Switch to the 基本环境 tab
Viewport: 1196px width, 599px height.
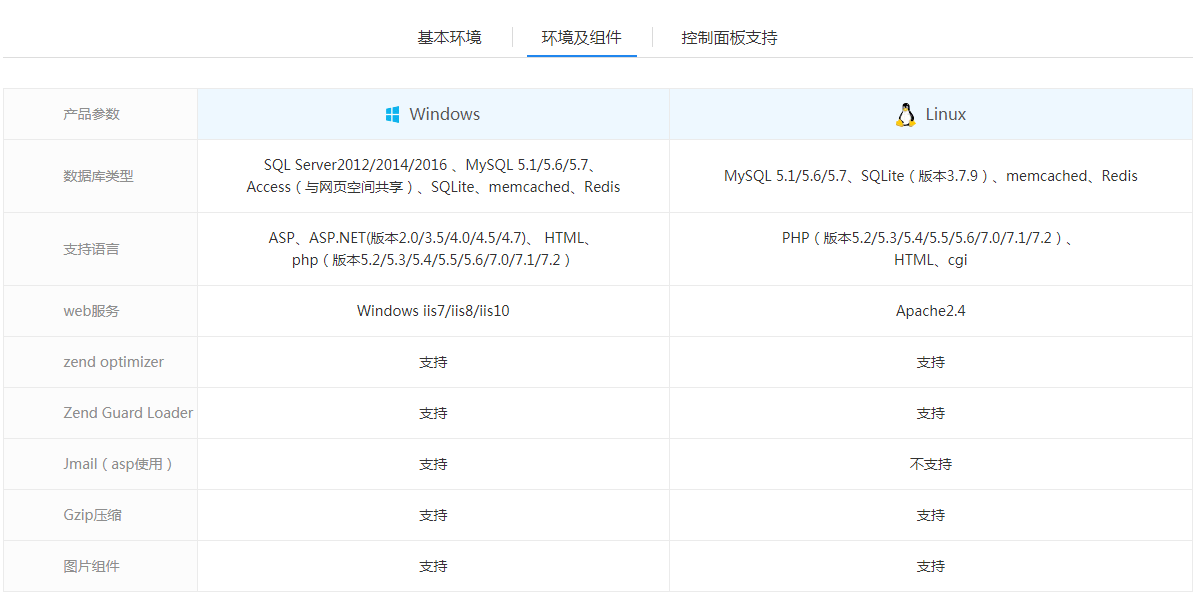pos(449,38)
